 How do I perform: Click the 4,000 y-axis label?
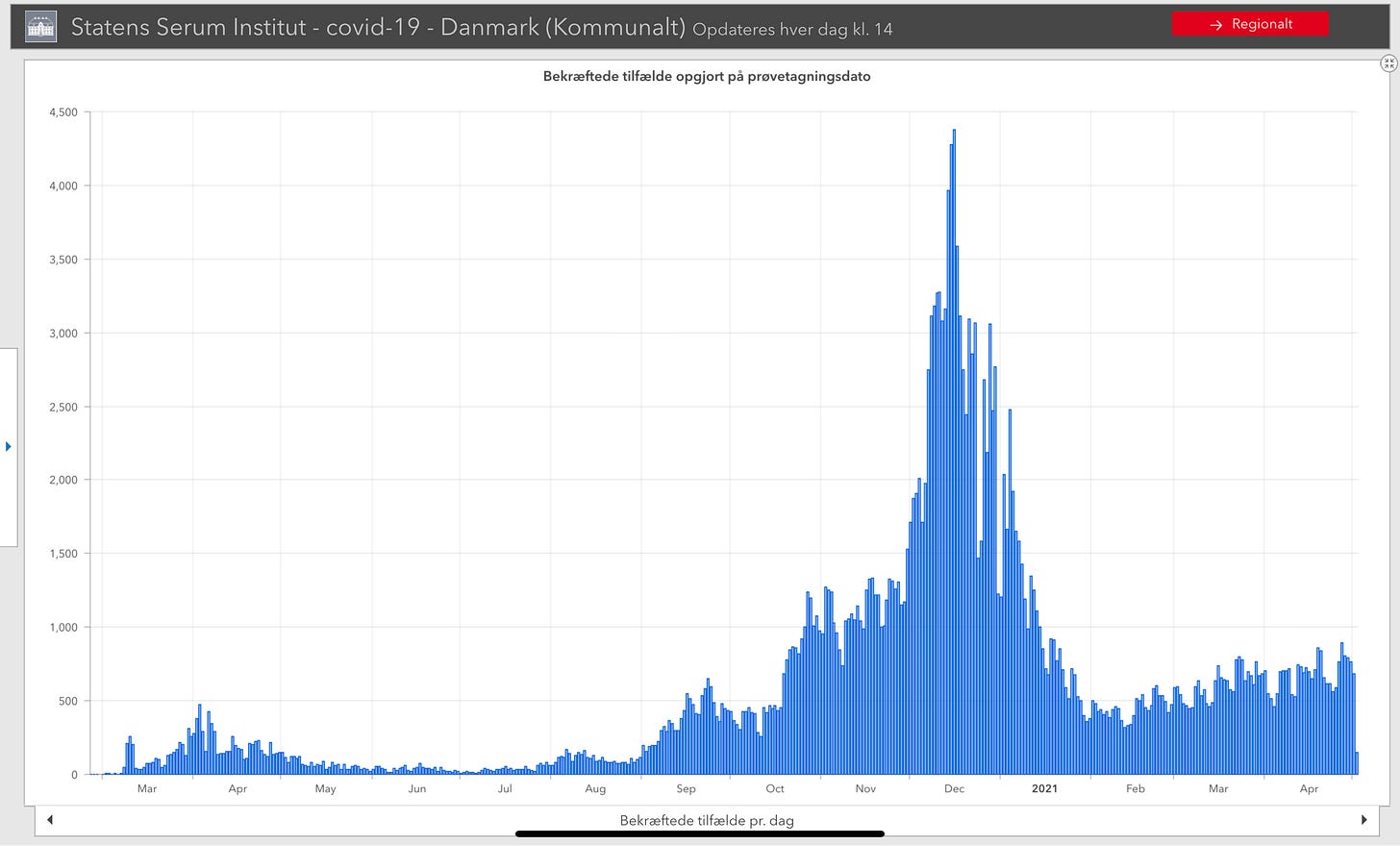click(63, 186)
